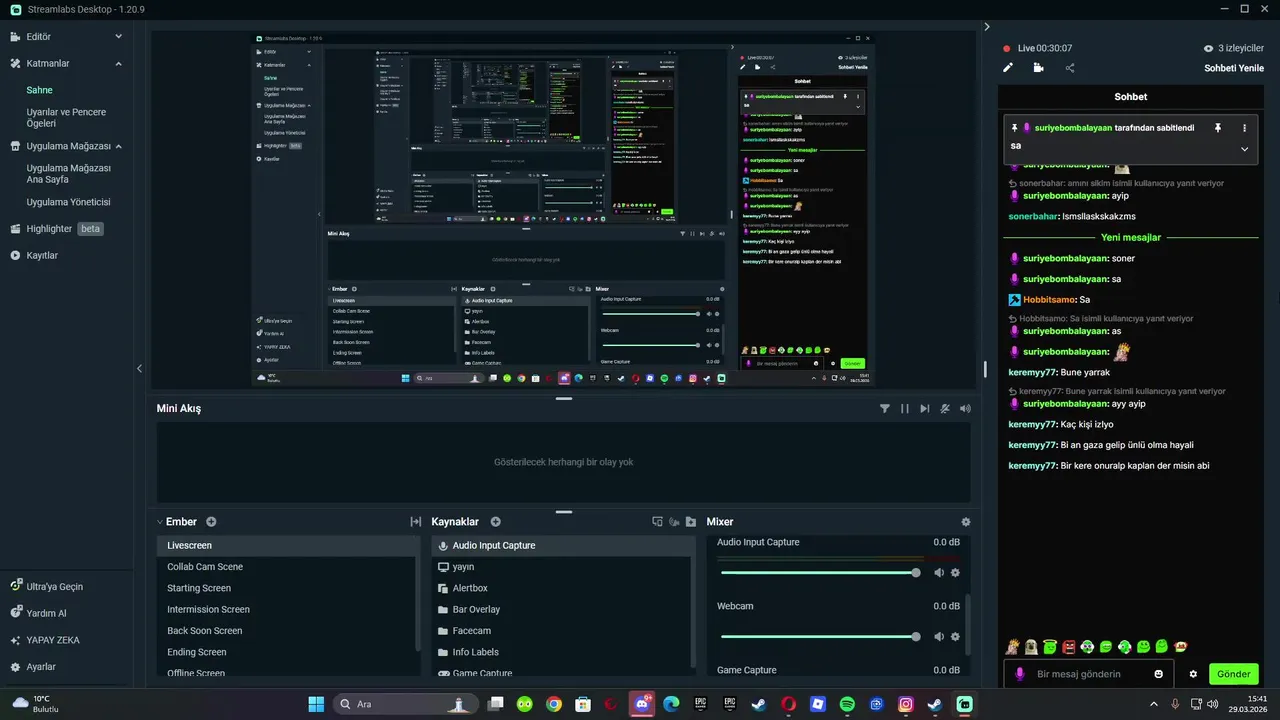Image resolution: width=1280 pixels, height=720 pixels.
Task: Send chat message with Gönder button
Action: click(1233, 674)
